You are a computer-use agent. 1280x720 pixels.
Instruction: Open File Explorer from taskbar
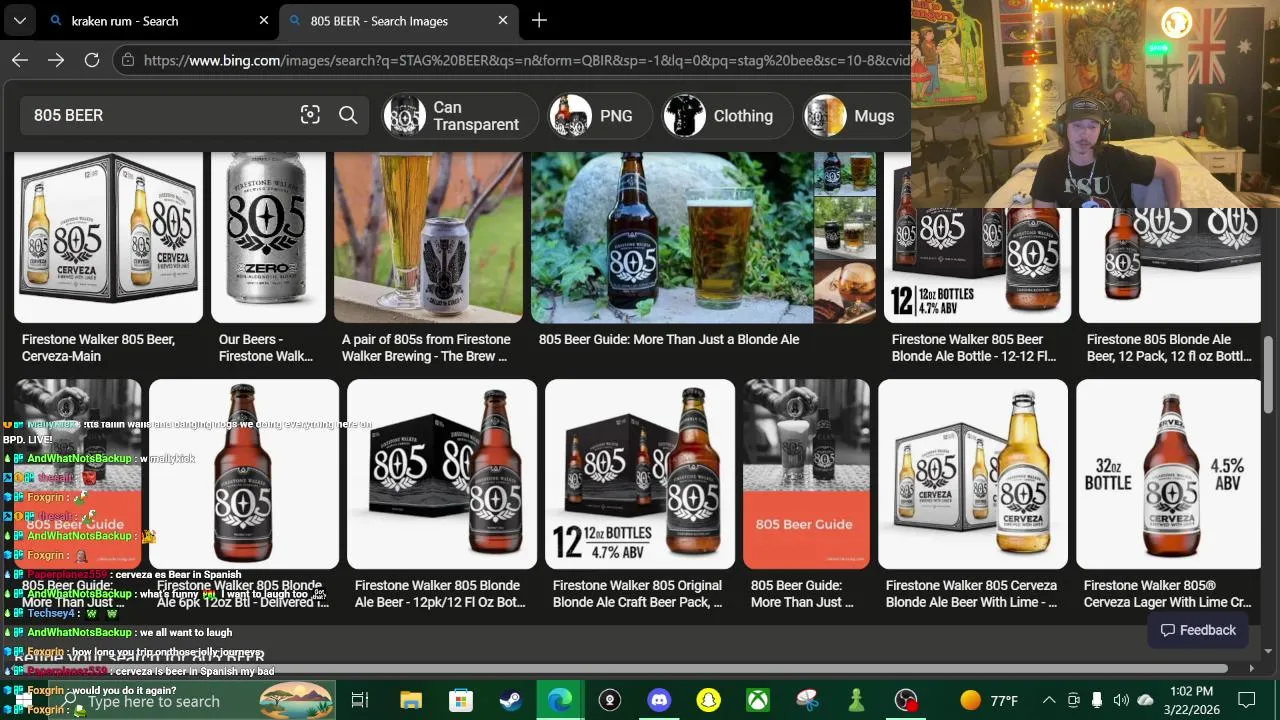[x=411, y=700]
